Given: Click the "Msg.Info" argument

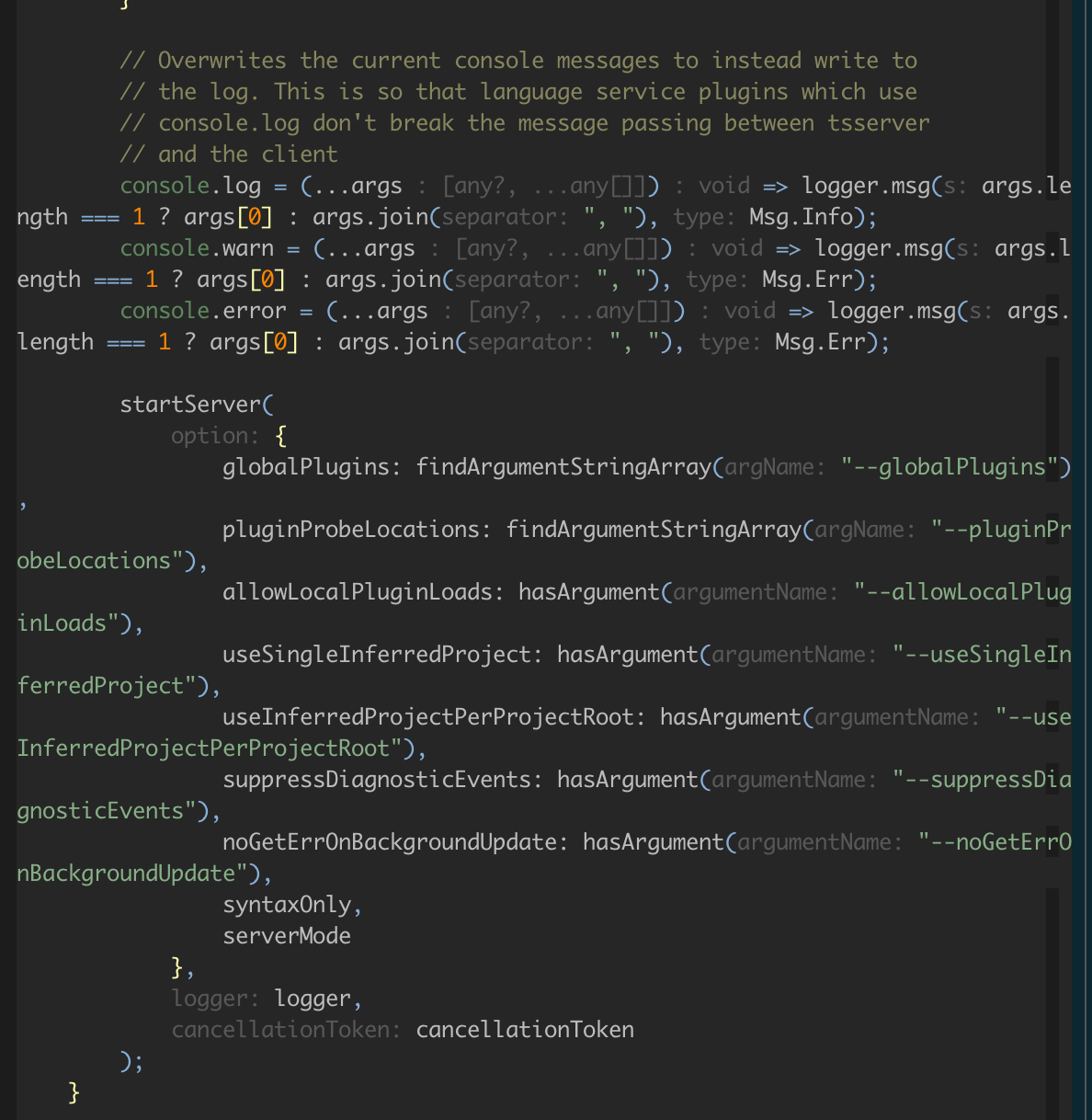Looking at the screenshot, I should [x=802, y=217].
